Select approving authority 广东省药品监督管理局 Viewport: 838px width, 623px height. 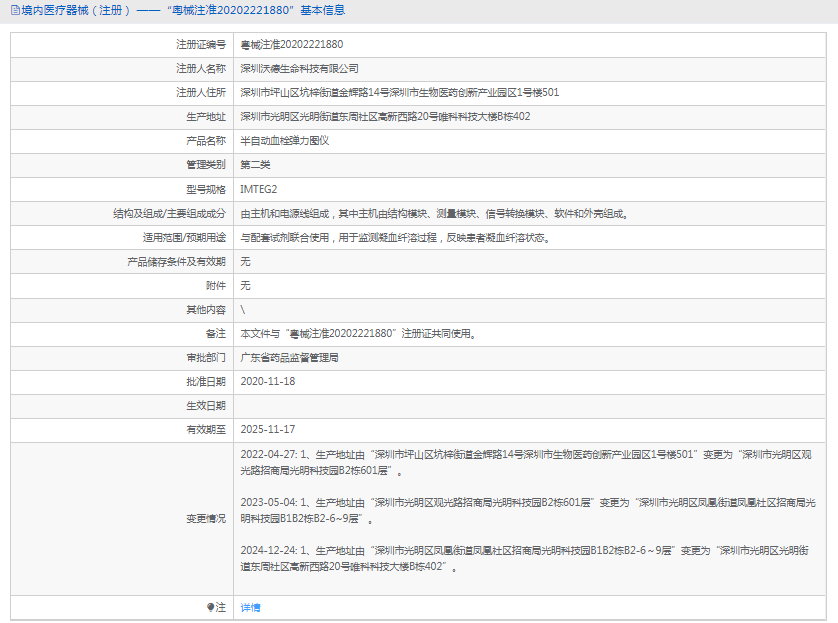pos(289,357)
